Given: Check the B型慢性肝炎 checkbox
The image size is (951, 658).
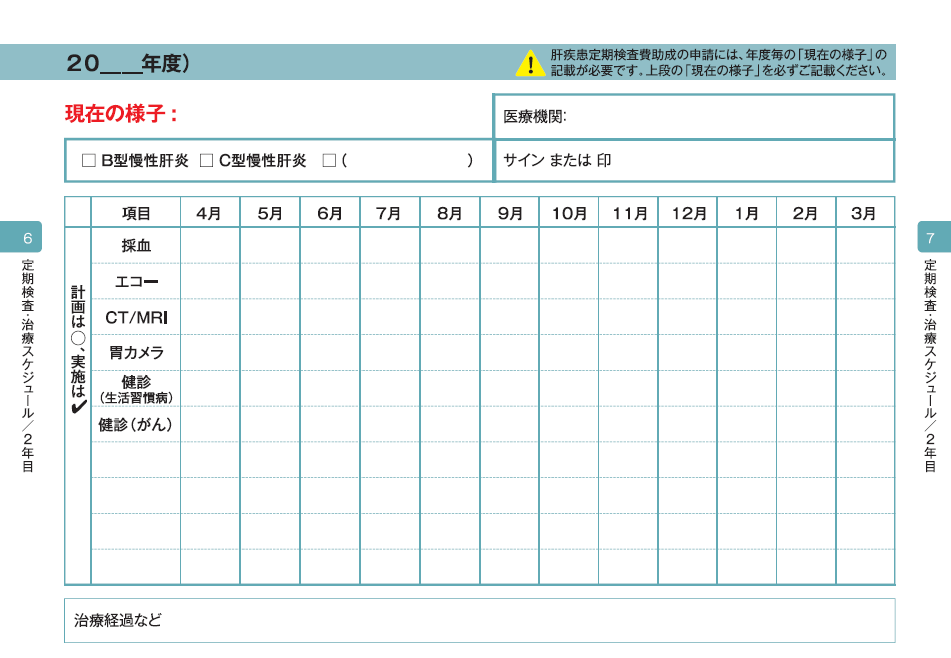Looking at the screenshot, I should [x=89, y=161].
